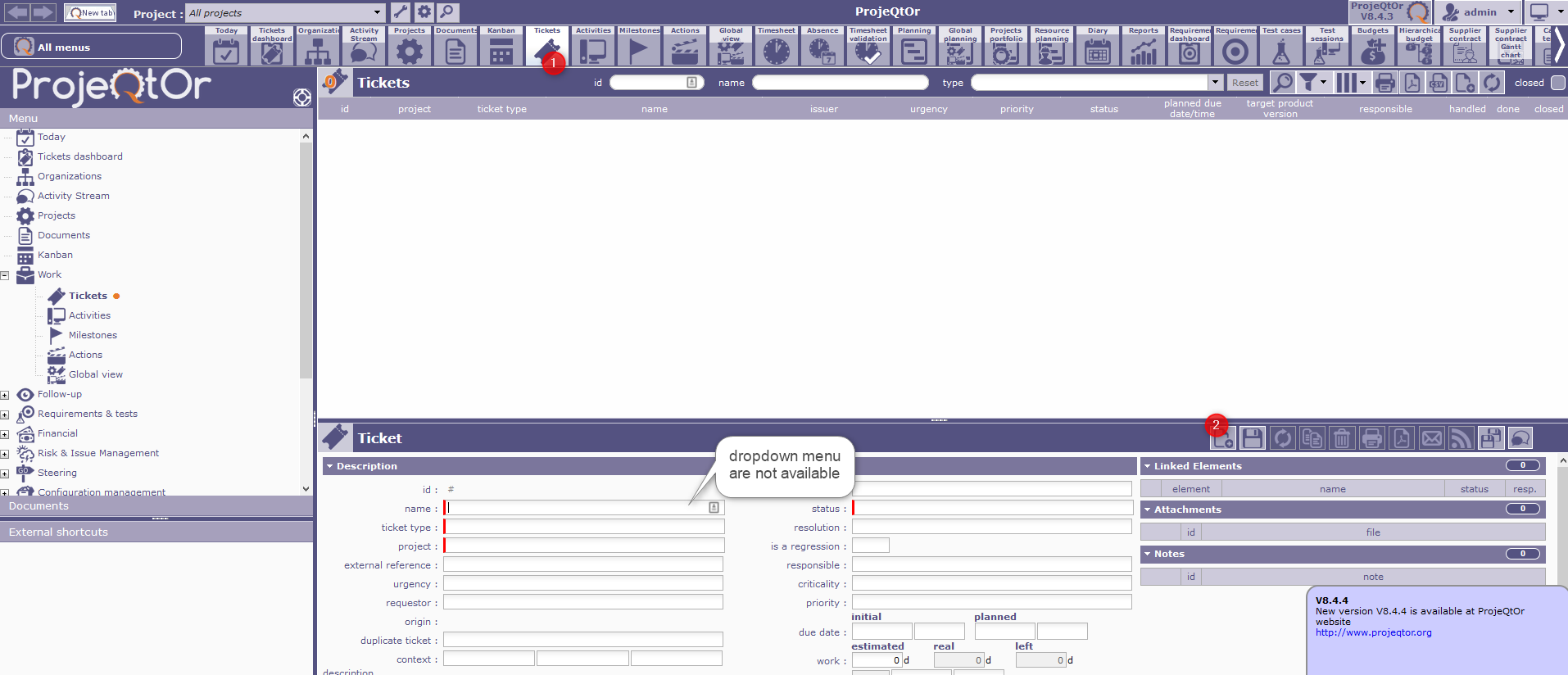The height and width of the screenshot is (675, 1568).
Task: Open the ticket type filter dropdown arrow
Action: (x=1215, y=83)
